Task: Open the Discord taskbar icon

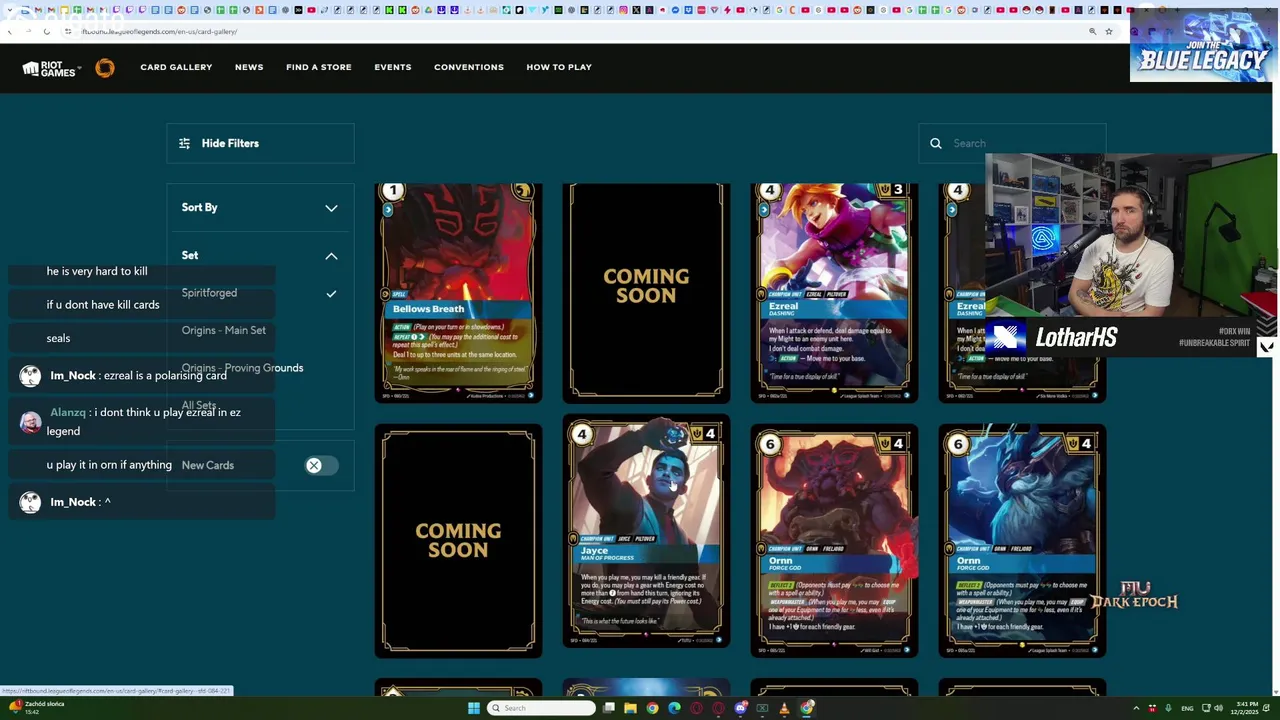Action: (x=740, y=708)
